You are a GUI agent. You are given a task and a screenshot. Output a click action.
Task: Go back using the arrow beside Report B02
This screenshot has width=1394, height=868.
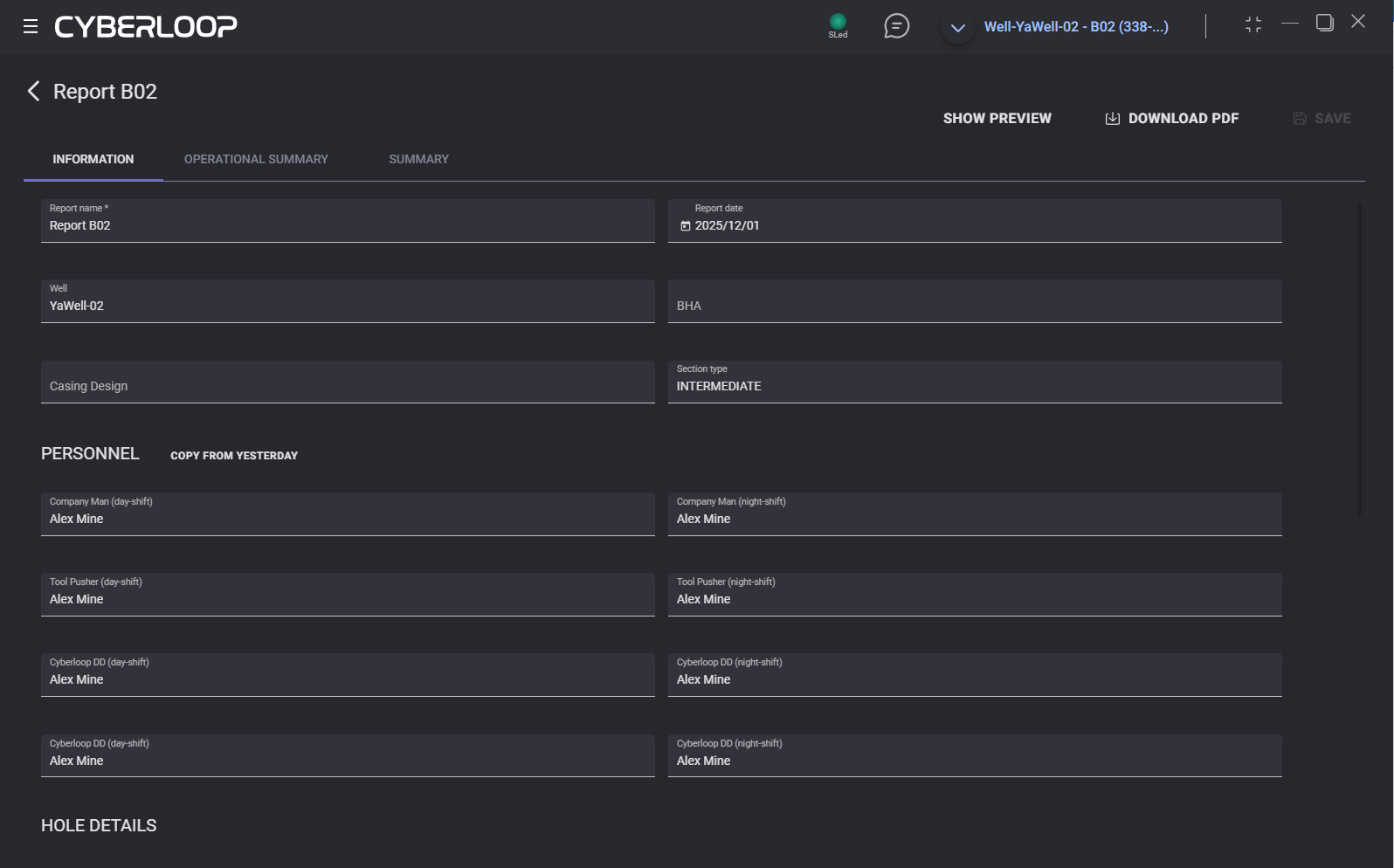(x=33, y=92)
